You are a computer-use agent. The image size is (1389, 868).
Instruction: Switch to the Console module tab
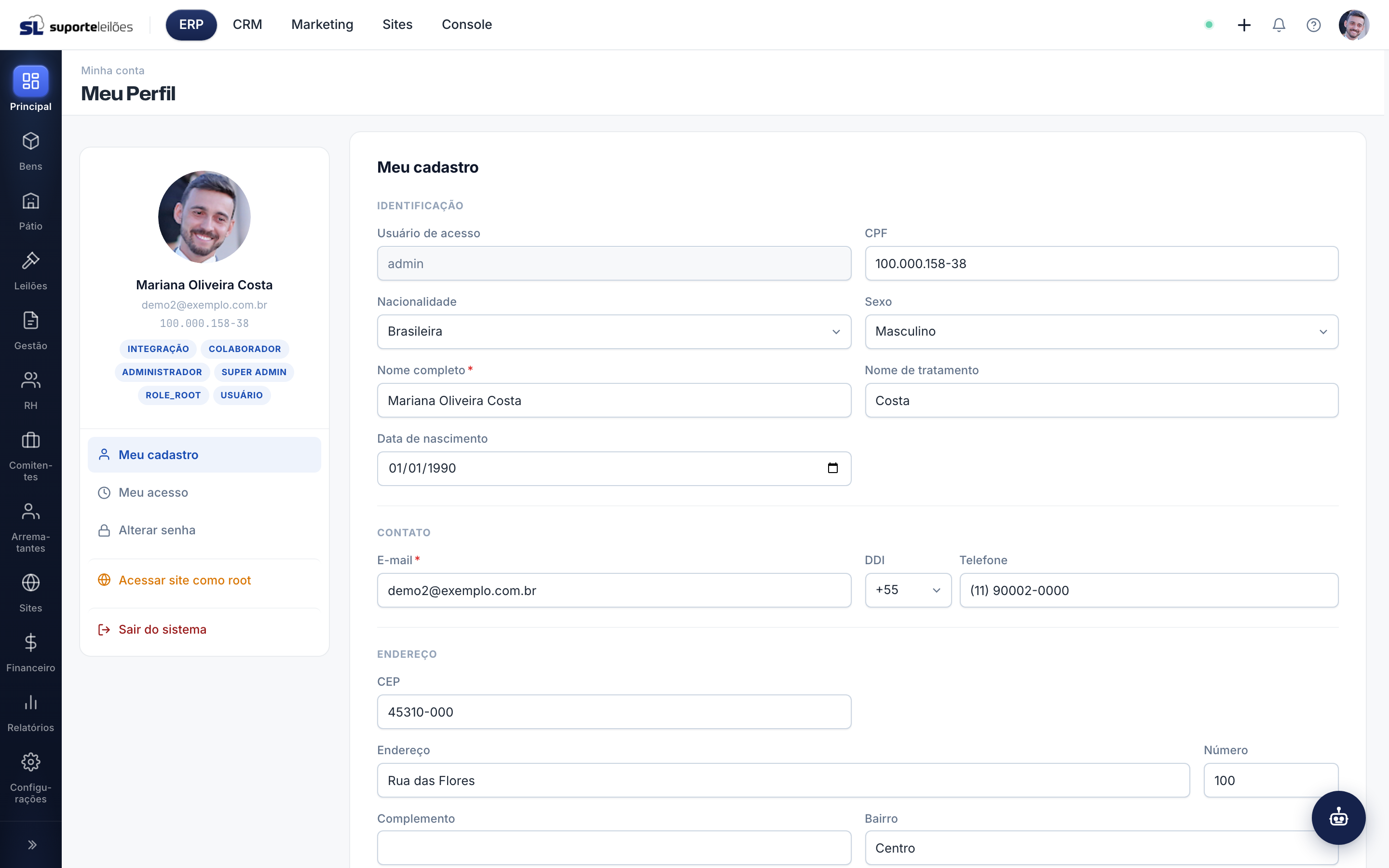[467, 25]
